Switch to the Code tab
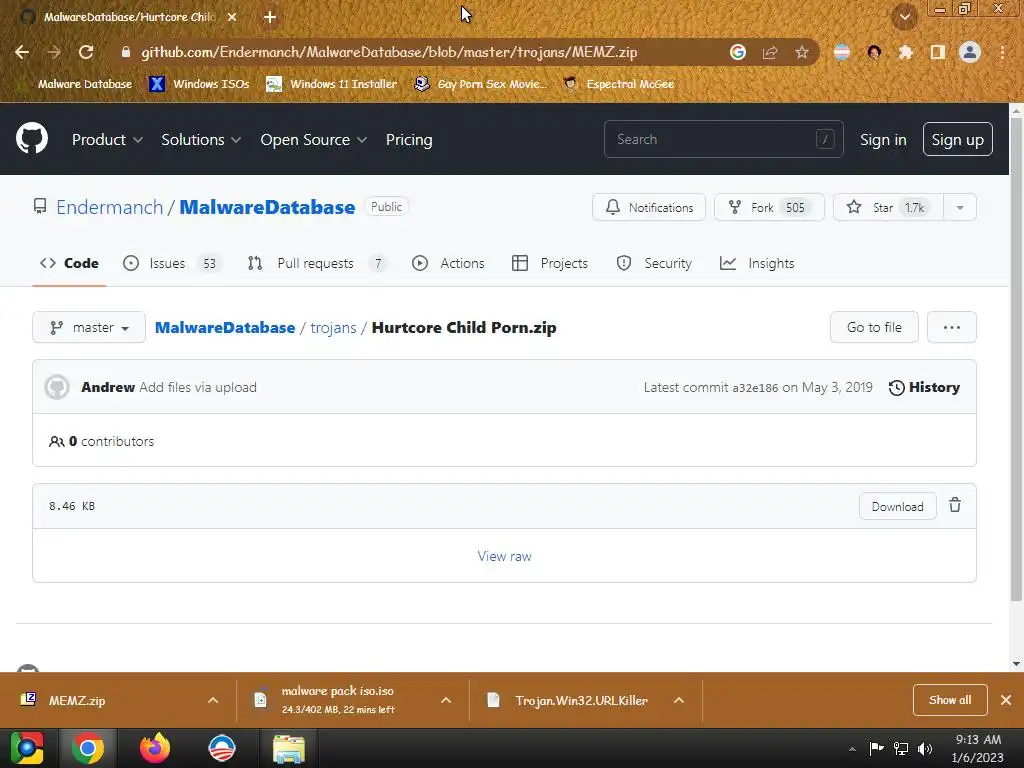 point(69,263)
